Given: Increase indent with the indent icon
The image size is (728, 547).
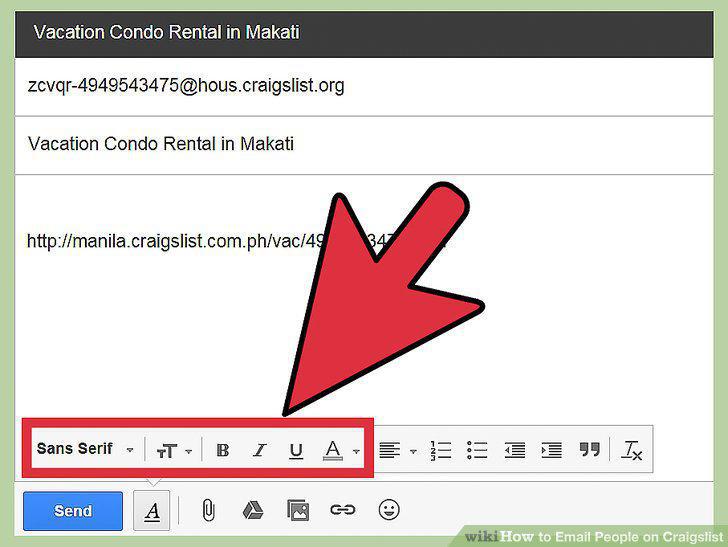Looking at the screenshot, I should click(x=552, y=450).
